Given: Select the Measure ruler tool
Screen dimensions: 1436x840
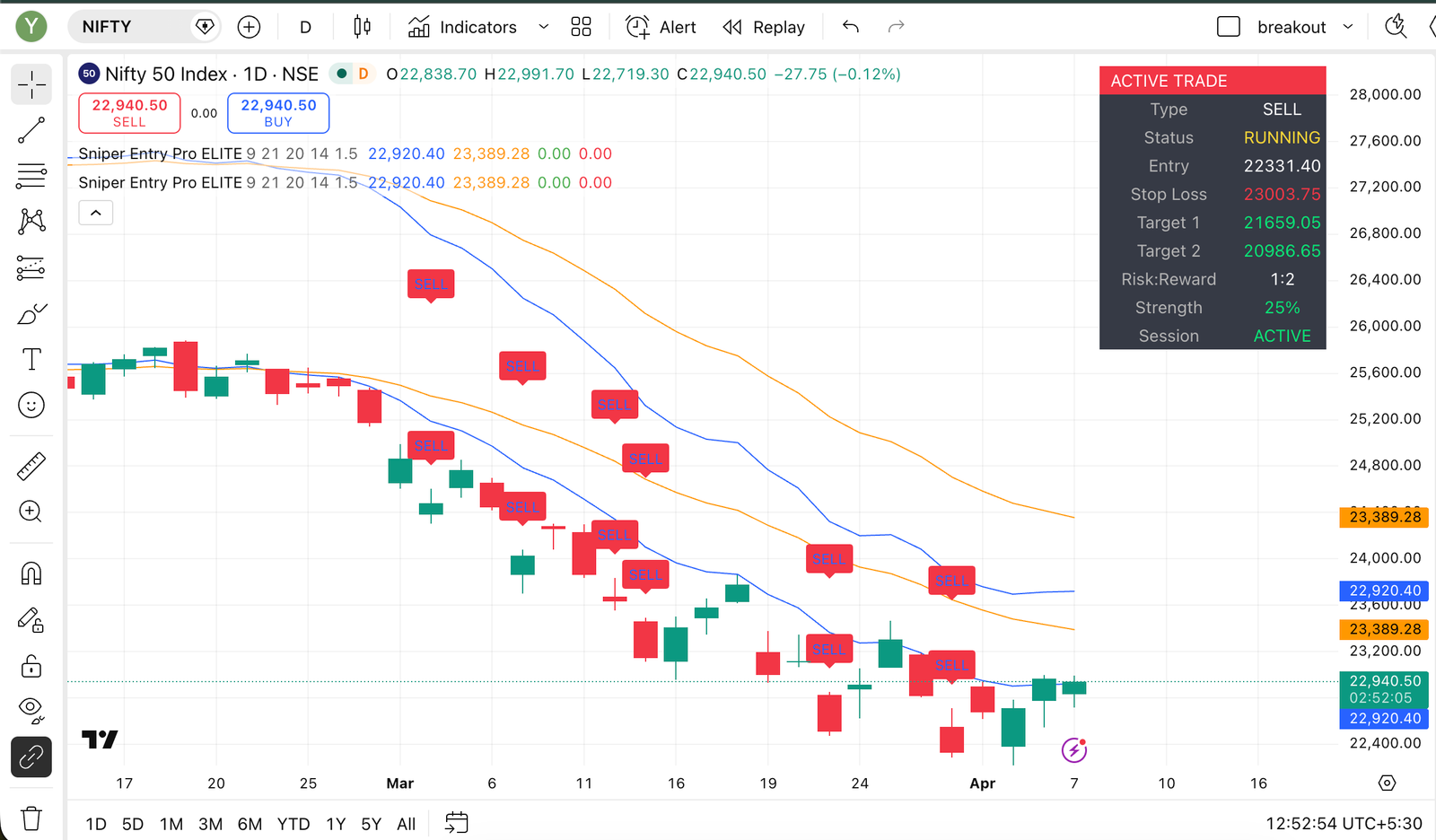Looking at the screenshot, I should [x=31, y=465].
